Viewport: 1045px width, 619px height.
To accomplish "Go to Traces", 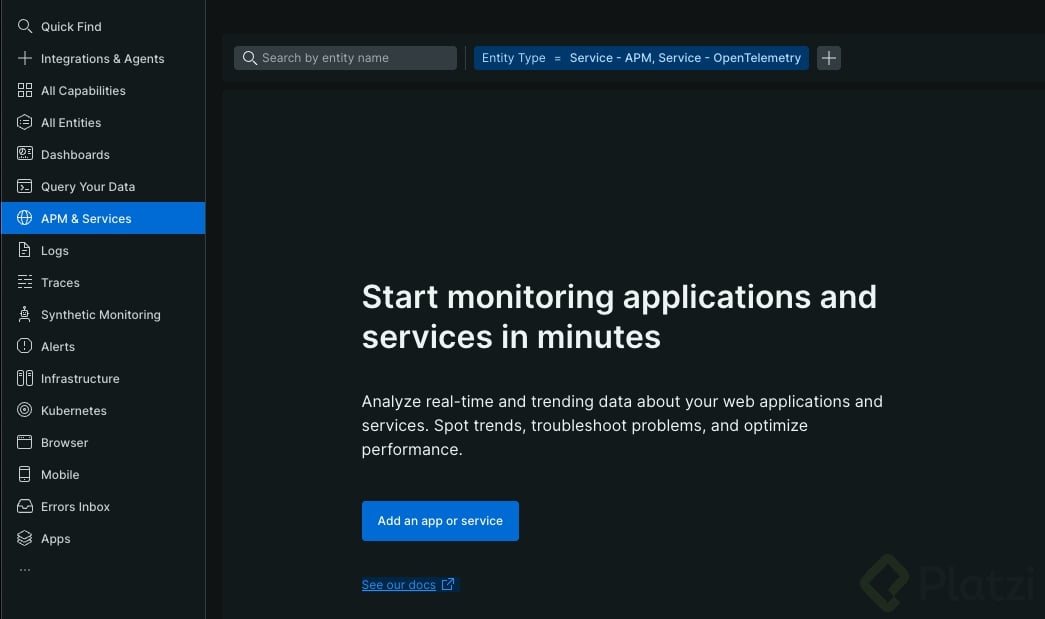I will 103,282.
